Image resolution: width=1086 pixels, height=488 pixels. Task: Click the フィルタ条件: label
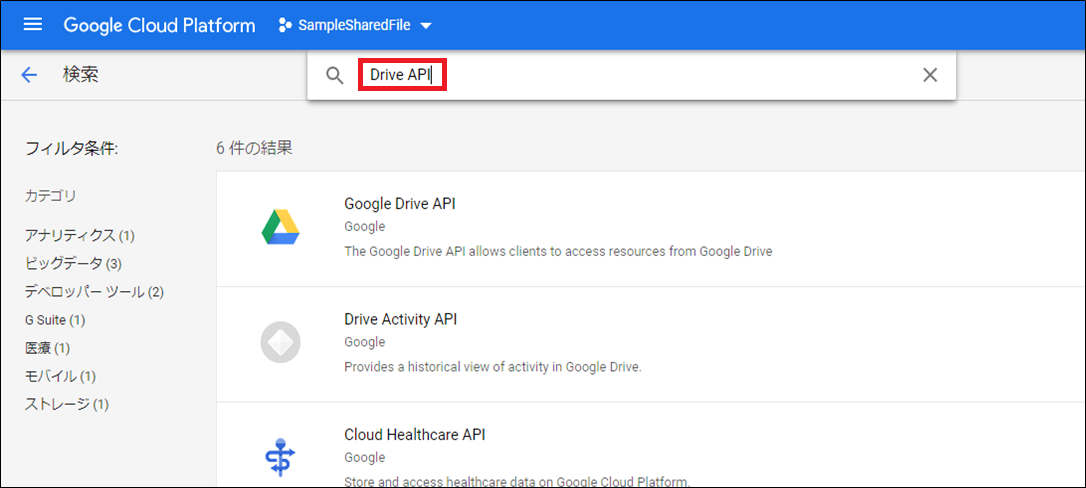(x=71, y=148)
